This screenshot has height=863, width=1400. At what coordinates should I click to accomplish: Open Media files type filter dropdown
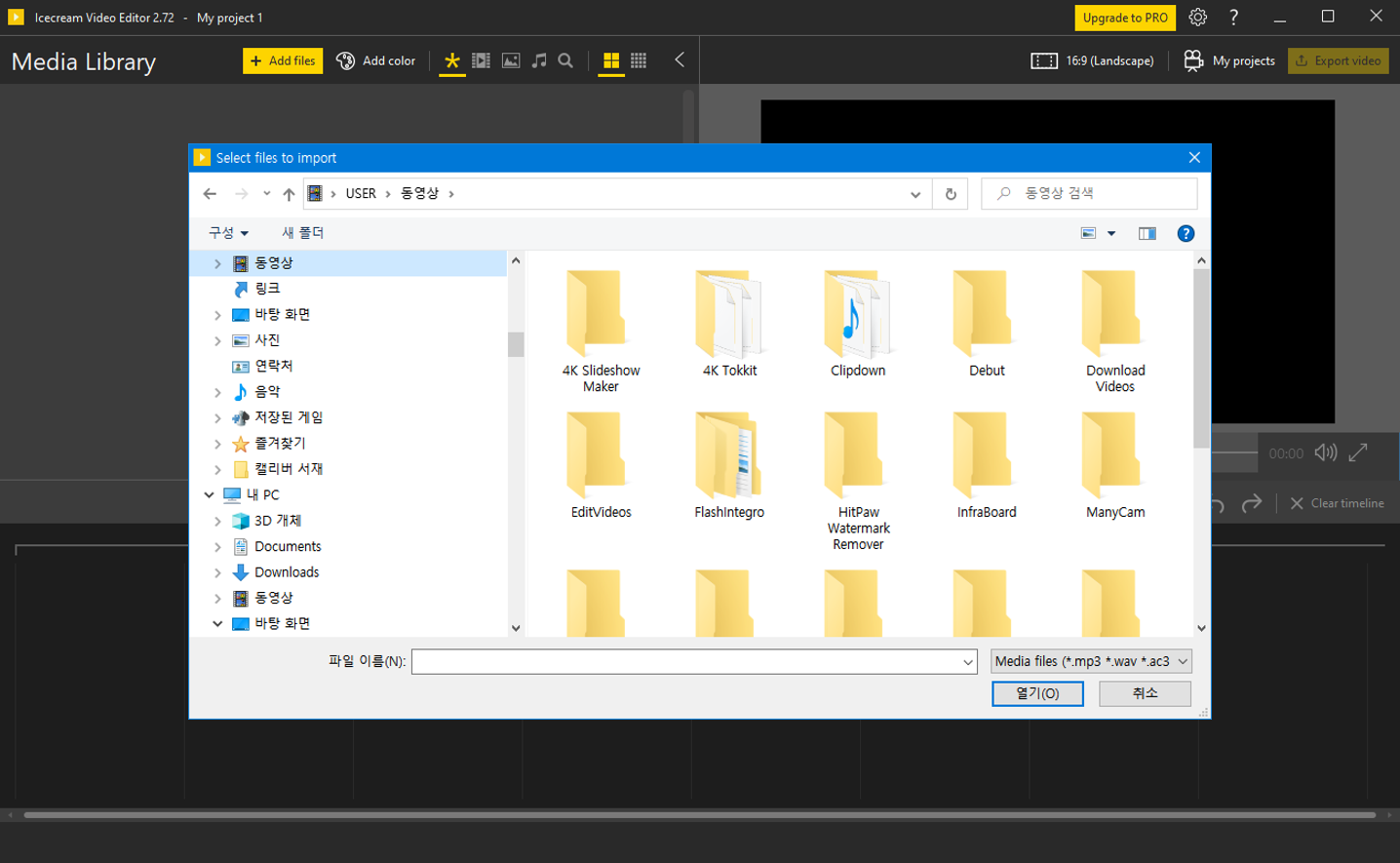tap(1091, 662)
